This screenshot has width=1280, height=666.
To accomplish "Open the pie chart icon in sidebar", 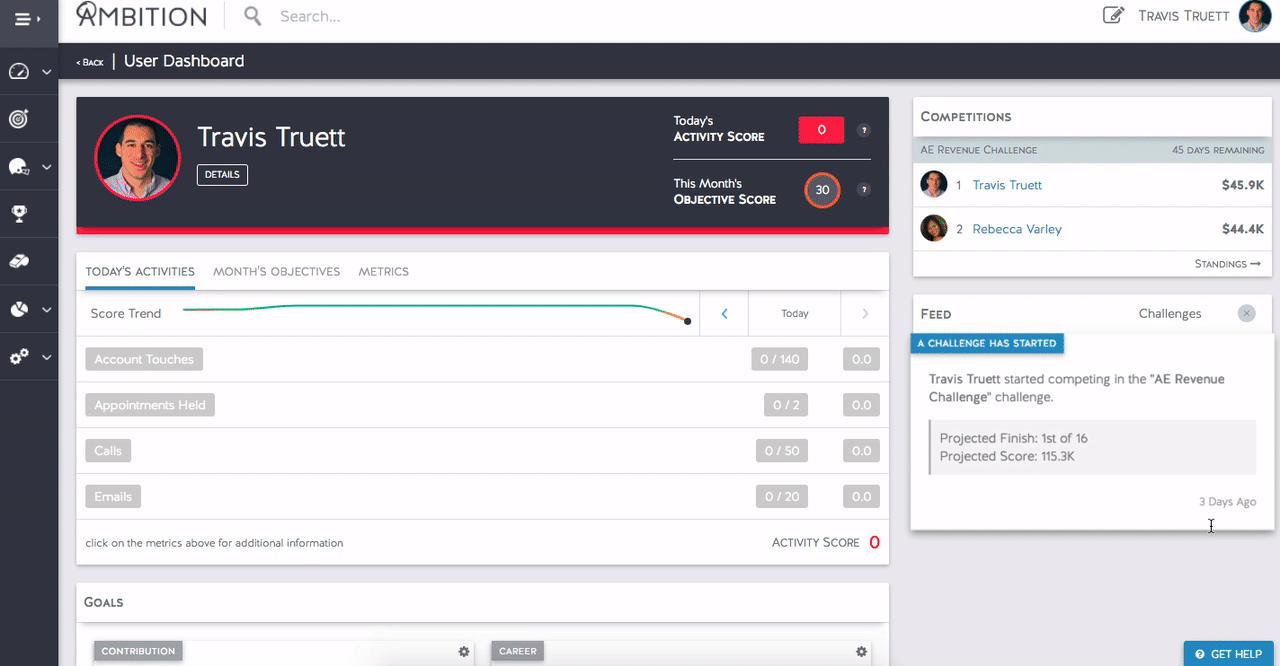I will pyautogui.click(x=19, y=310).
